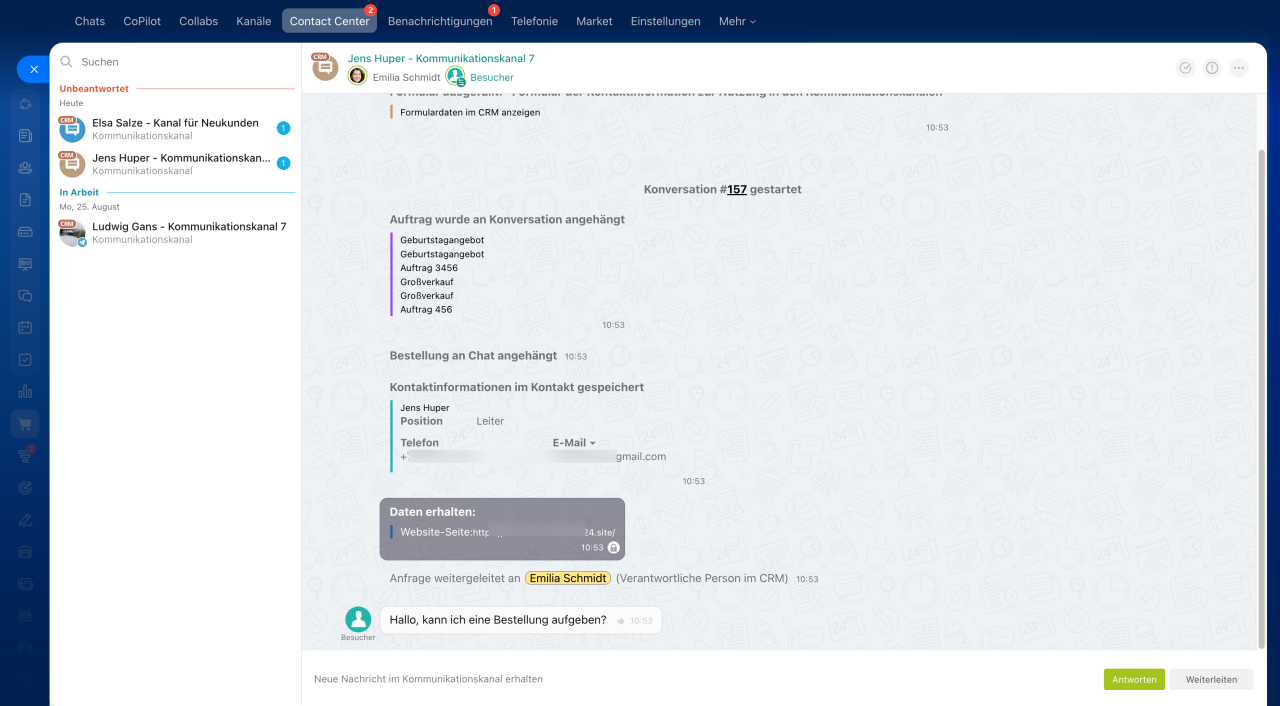Click Formulardaten im CRM anzeigen link
The image size is (1280, 706).
click(470, 112)
